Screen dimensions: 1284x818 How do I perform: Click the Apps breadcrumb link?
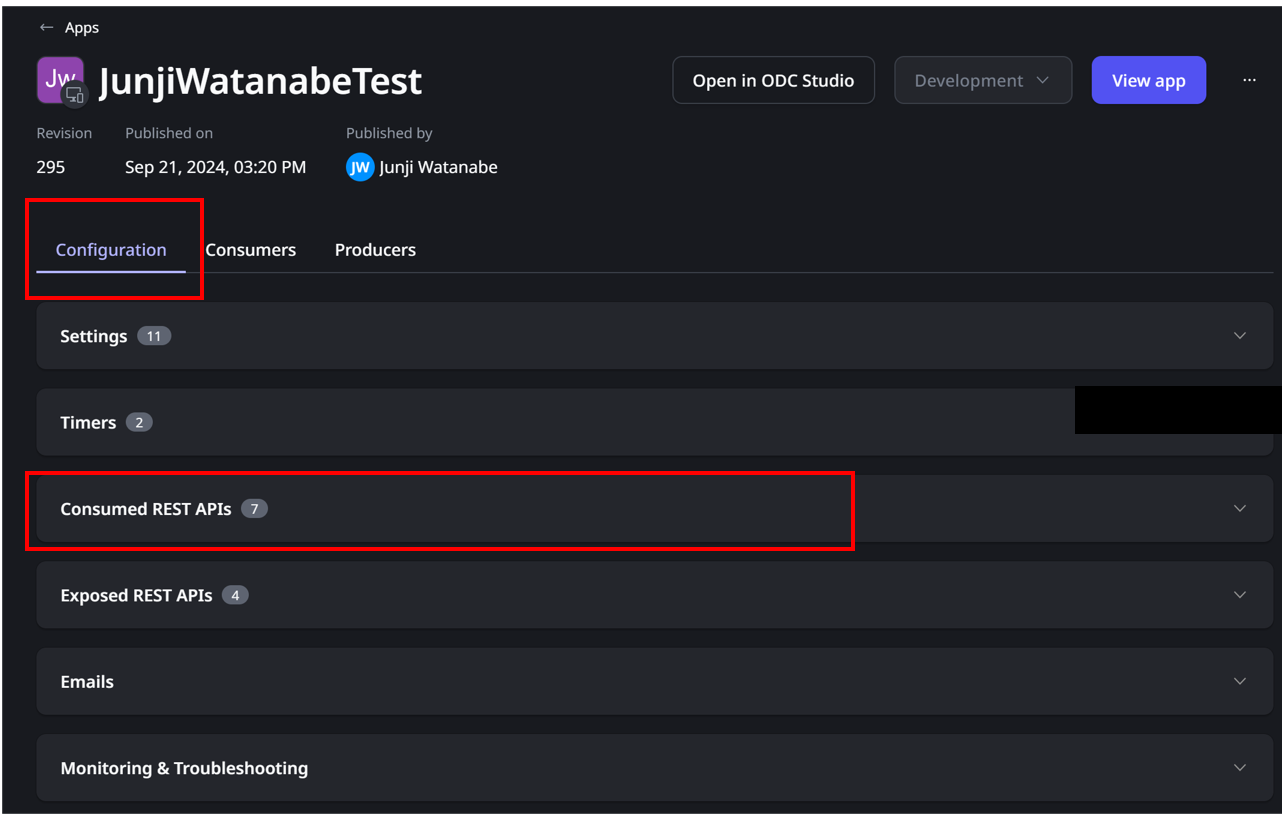82,27
